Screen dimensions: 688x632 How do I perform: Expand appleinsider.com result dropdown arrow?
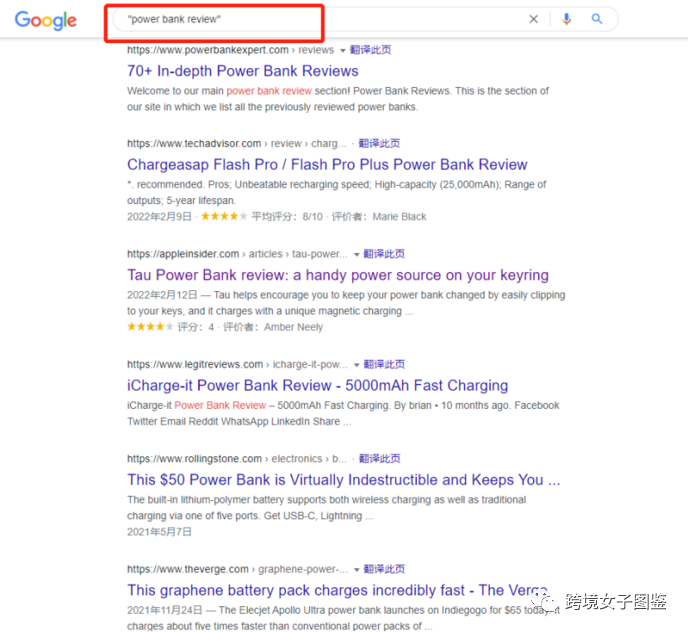click(x=357, y=255)
